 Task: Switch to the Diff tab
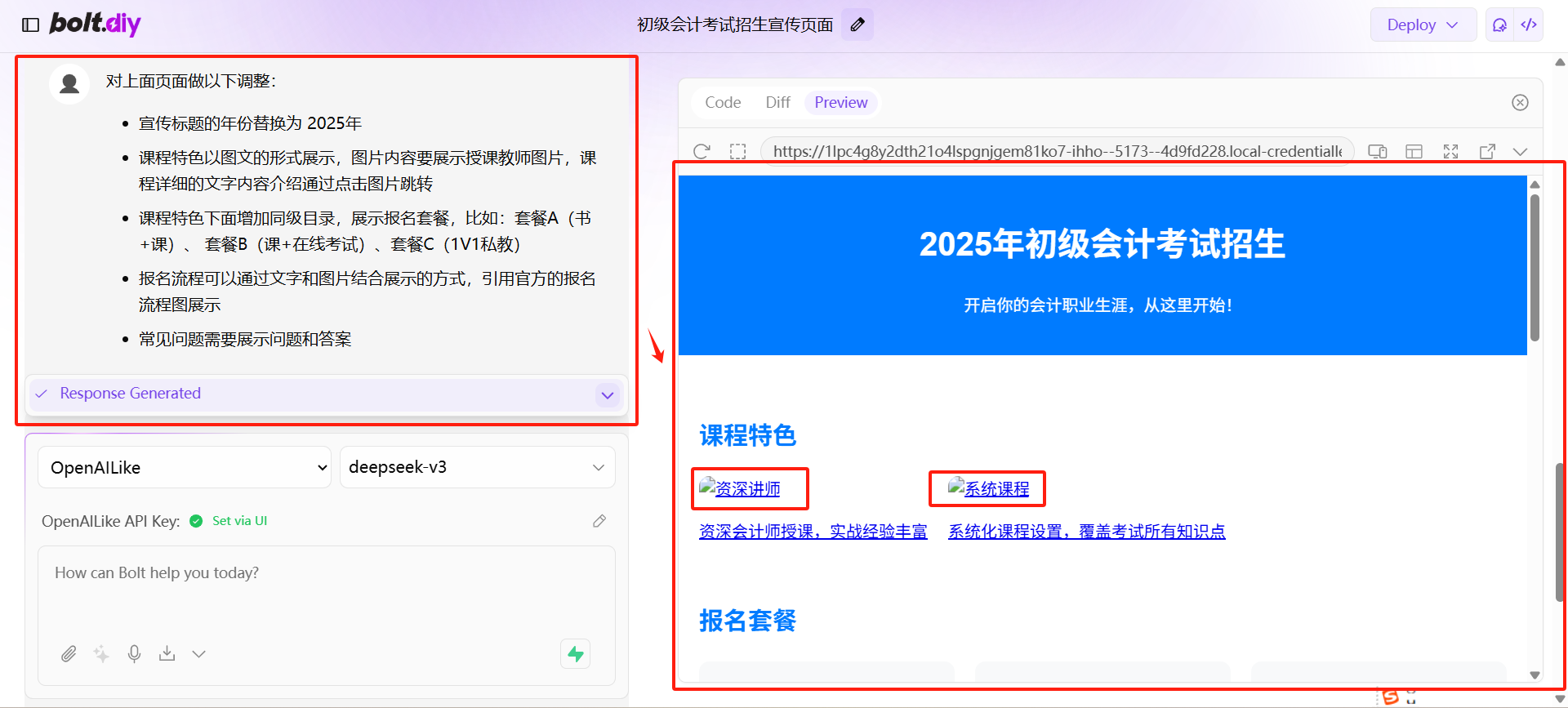coord(777,102)
